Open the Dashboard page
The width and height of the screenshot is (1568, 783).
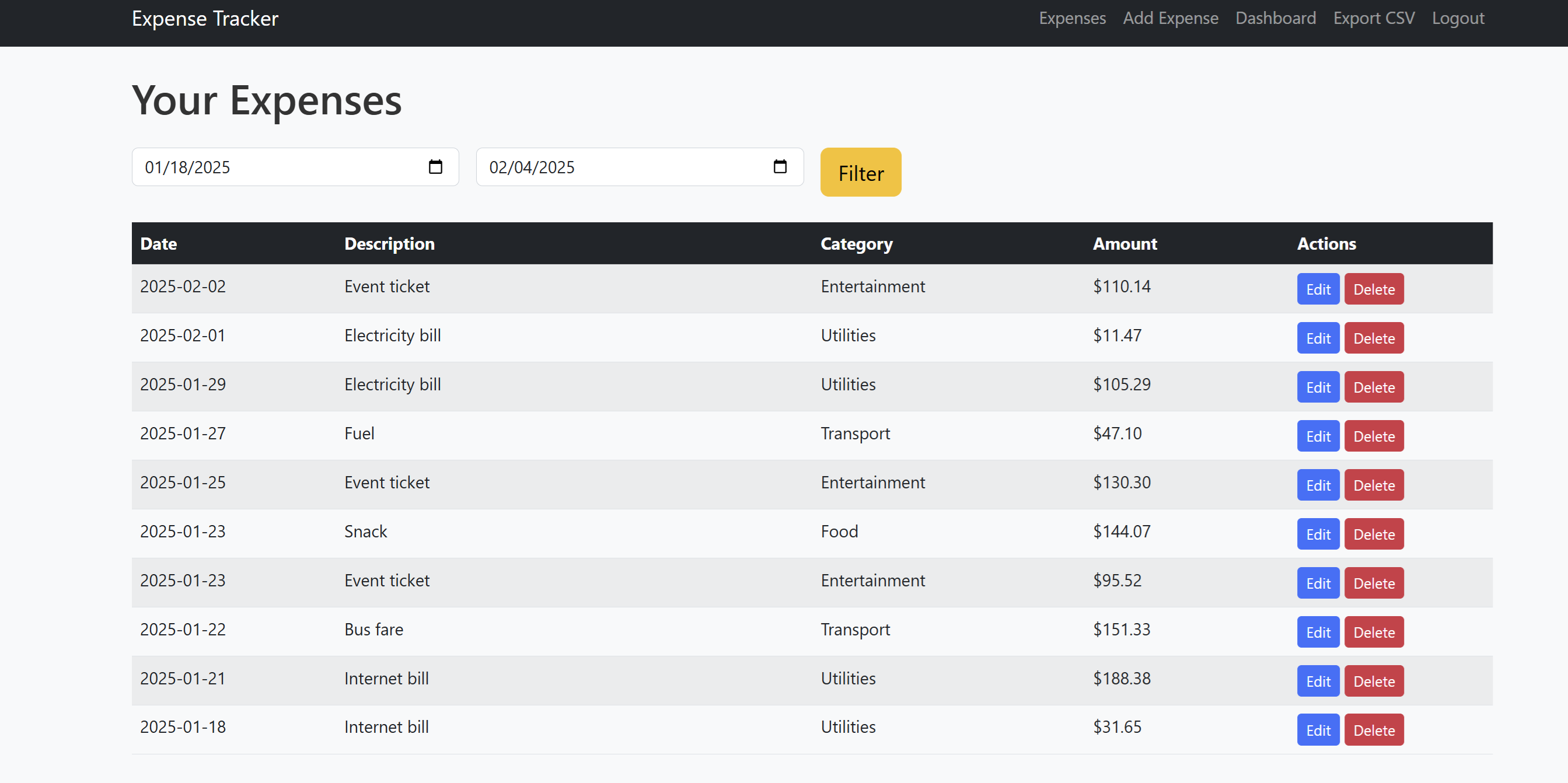1275,18
